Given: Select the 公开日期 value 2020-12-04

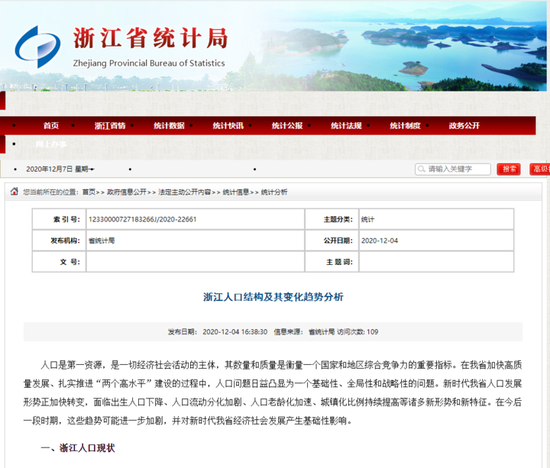Looking at the screenshot, I should click(380, 241).
